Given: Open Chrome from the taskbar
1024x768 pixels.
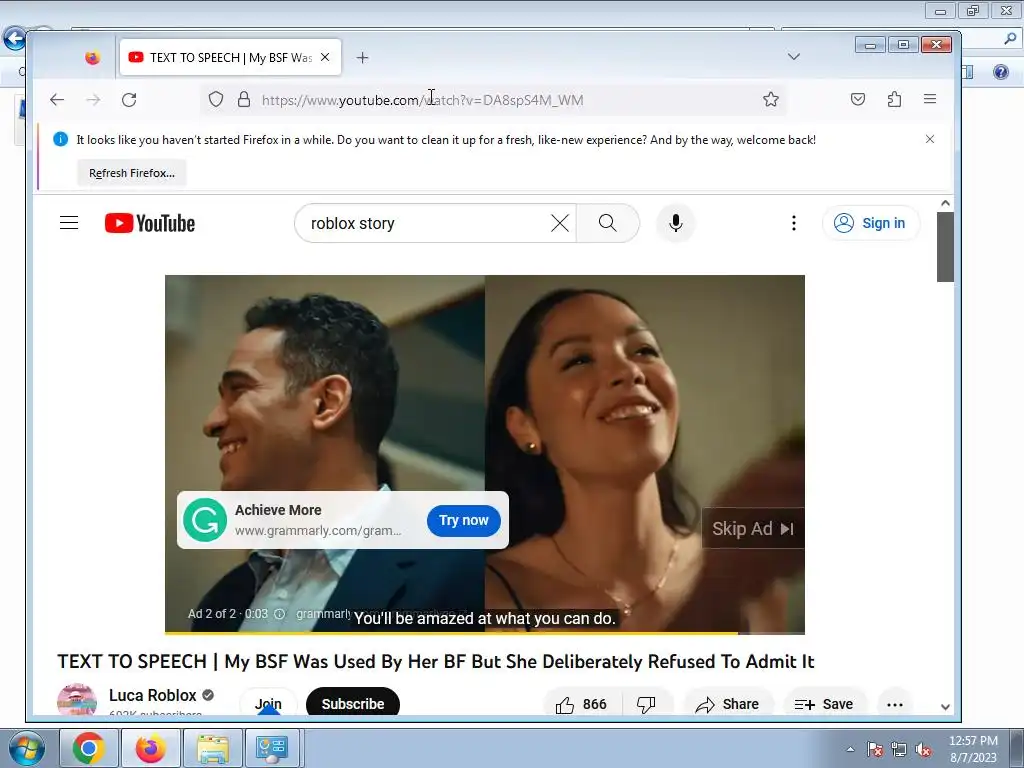Looking at the screenshot, I should pyautogui.click(x=89, y=748).
